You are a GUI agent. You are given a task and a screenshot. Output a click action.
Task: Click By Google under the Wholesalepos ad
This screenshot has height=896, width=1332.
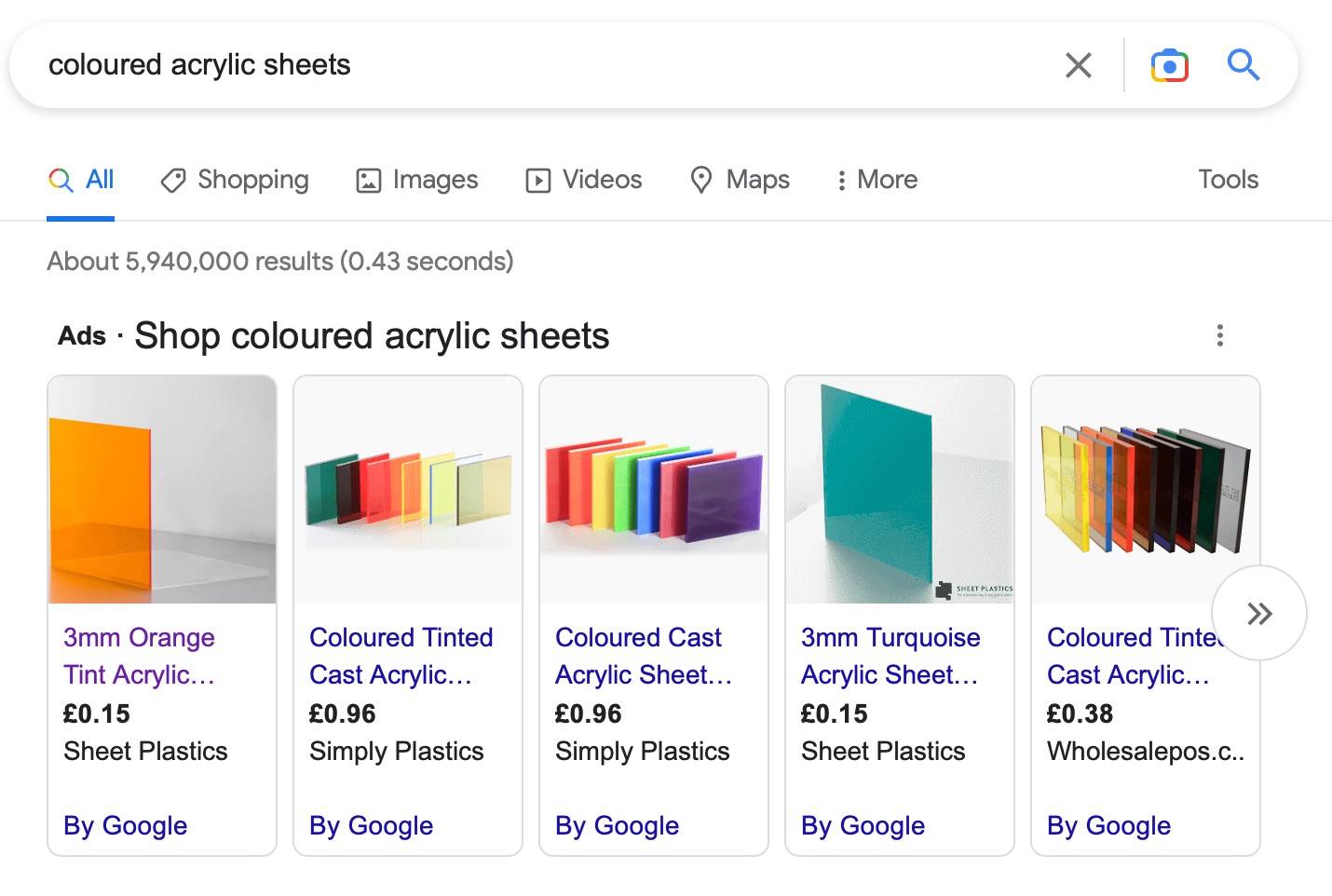pyautogui.click(x=1109, y=826)
